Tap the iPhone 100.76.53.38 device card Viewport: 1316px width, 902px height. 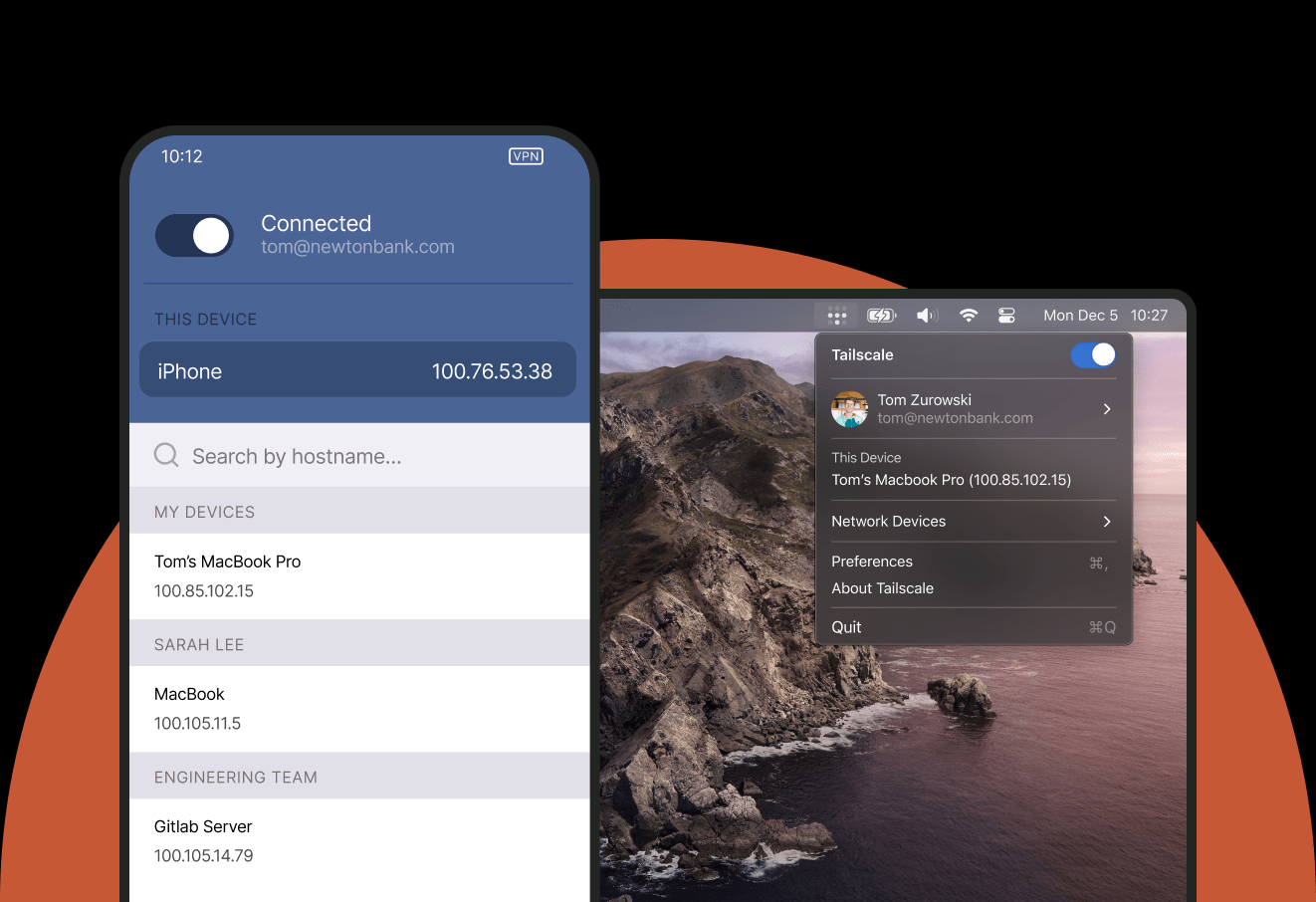coord(357,370)
